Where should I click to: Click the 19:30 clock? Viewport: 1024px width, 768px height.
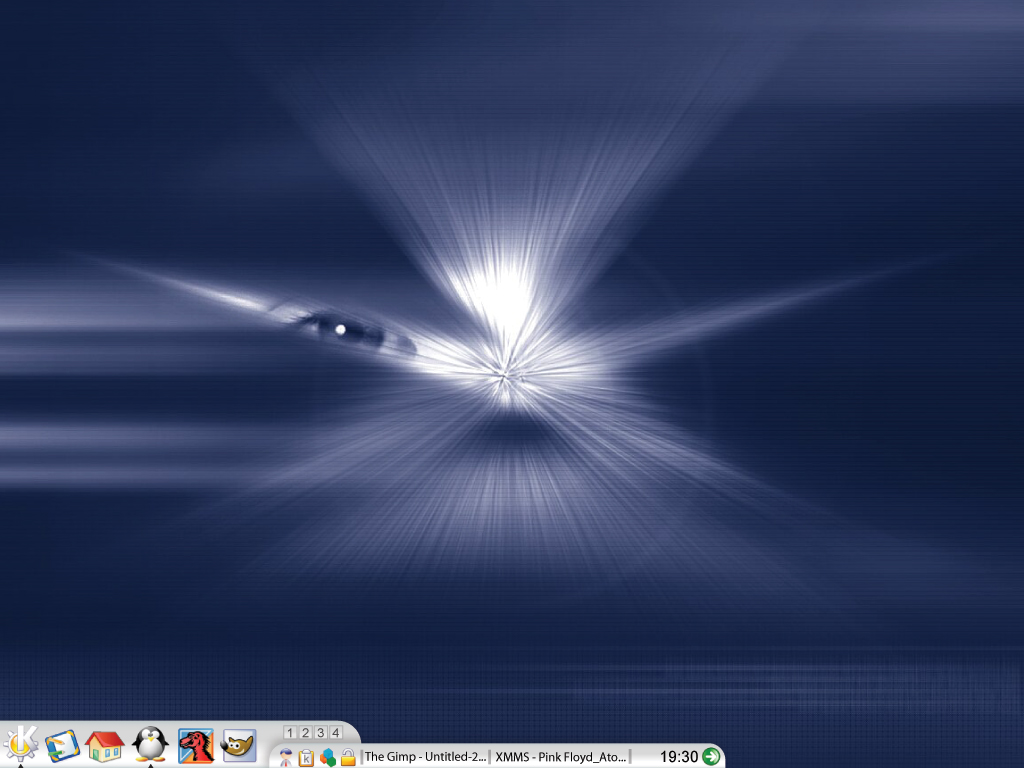679,757
